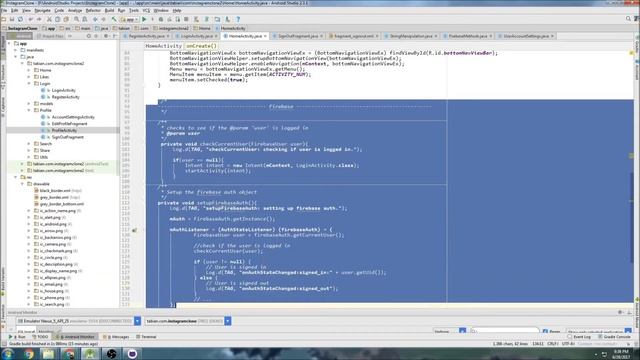Click Search Everywhere magnifier at top right
Viewport: 640px width, 360px height.
click(629, 19)
